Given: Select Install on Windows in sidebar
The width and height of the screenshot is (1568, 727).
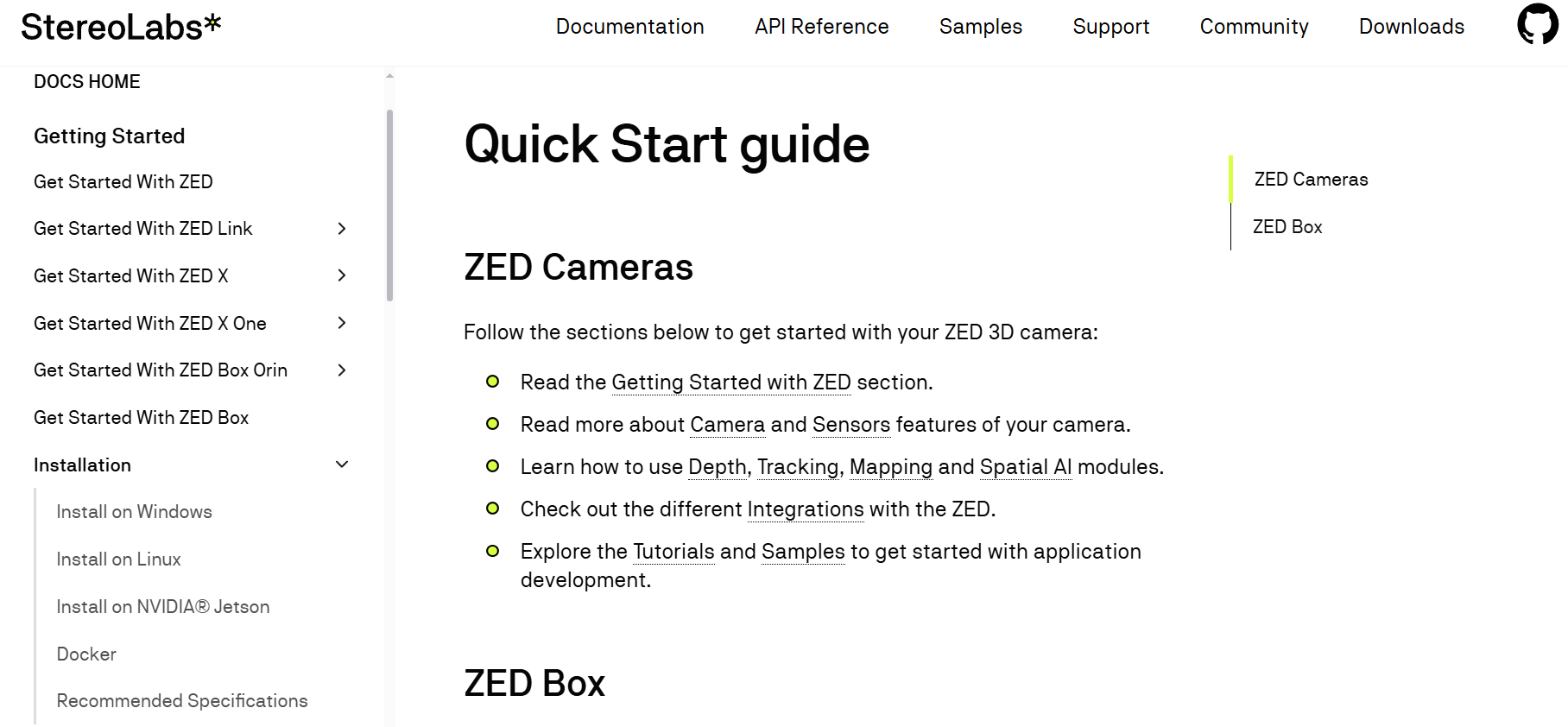Looking at the screenshot, I should pyautogui.click(x=134, y=511).
